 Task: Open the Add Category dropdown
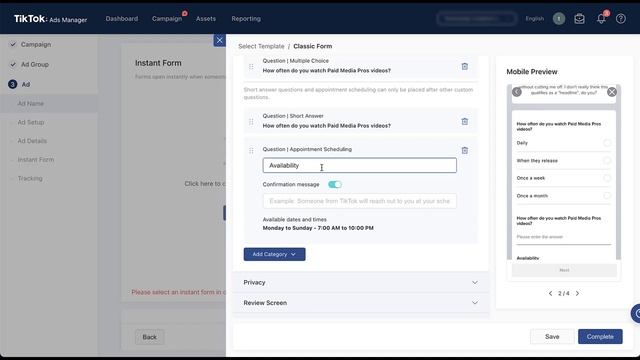[x=274, y=254]
